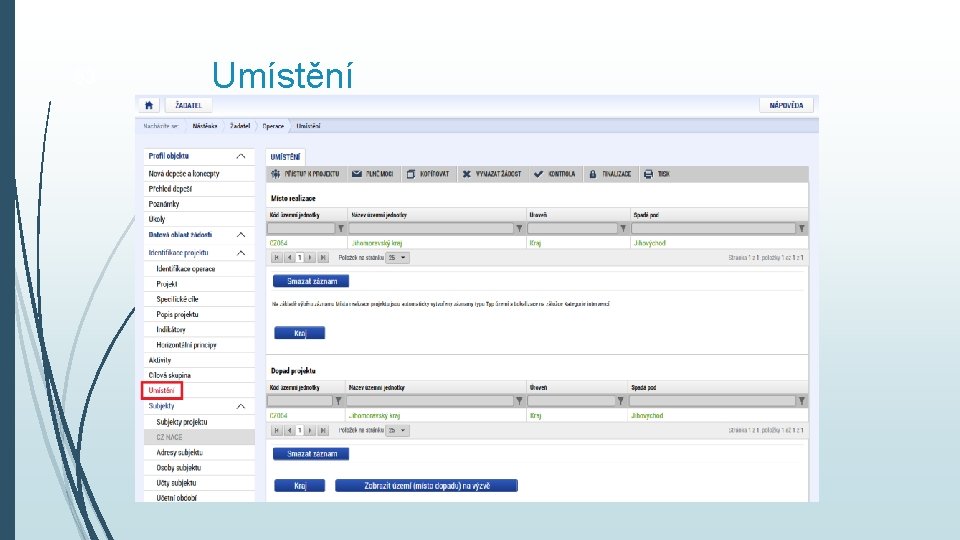The image size is (960, 540).
Task: Open items-per-page dropdown in Místo realizace
Action: click(x=397, y=258)
